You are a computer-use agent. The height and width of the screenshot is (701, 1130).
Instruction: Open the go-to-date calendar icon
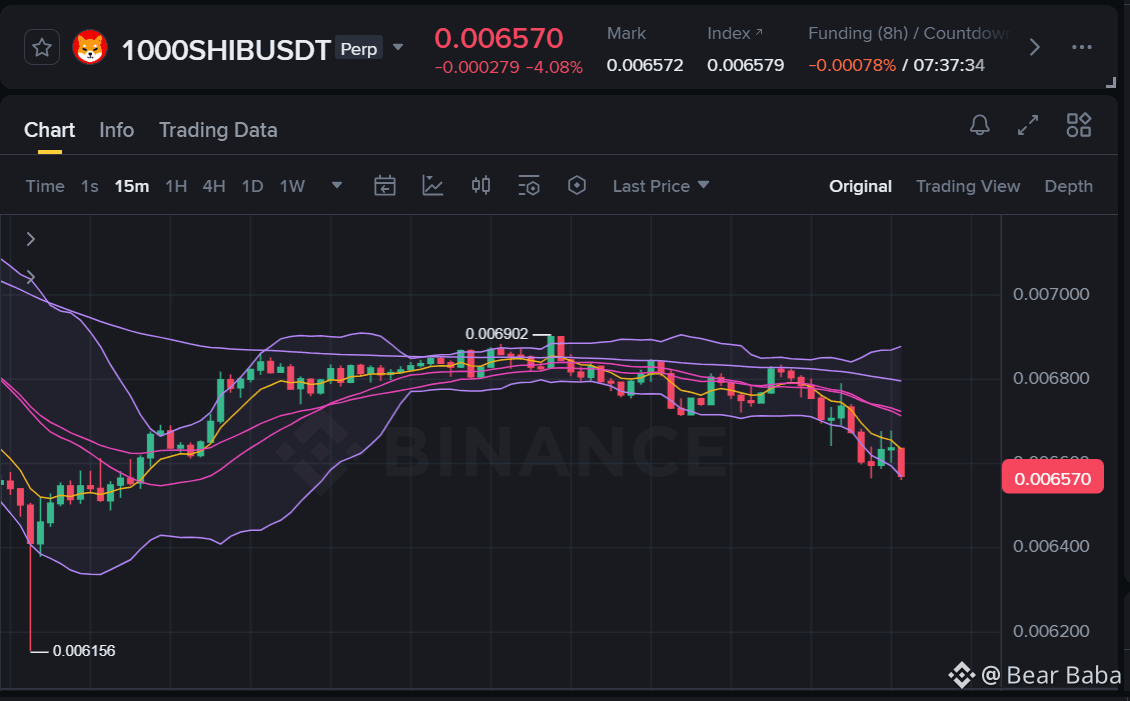pyautogui.click(x=385, y=186)
